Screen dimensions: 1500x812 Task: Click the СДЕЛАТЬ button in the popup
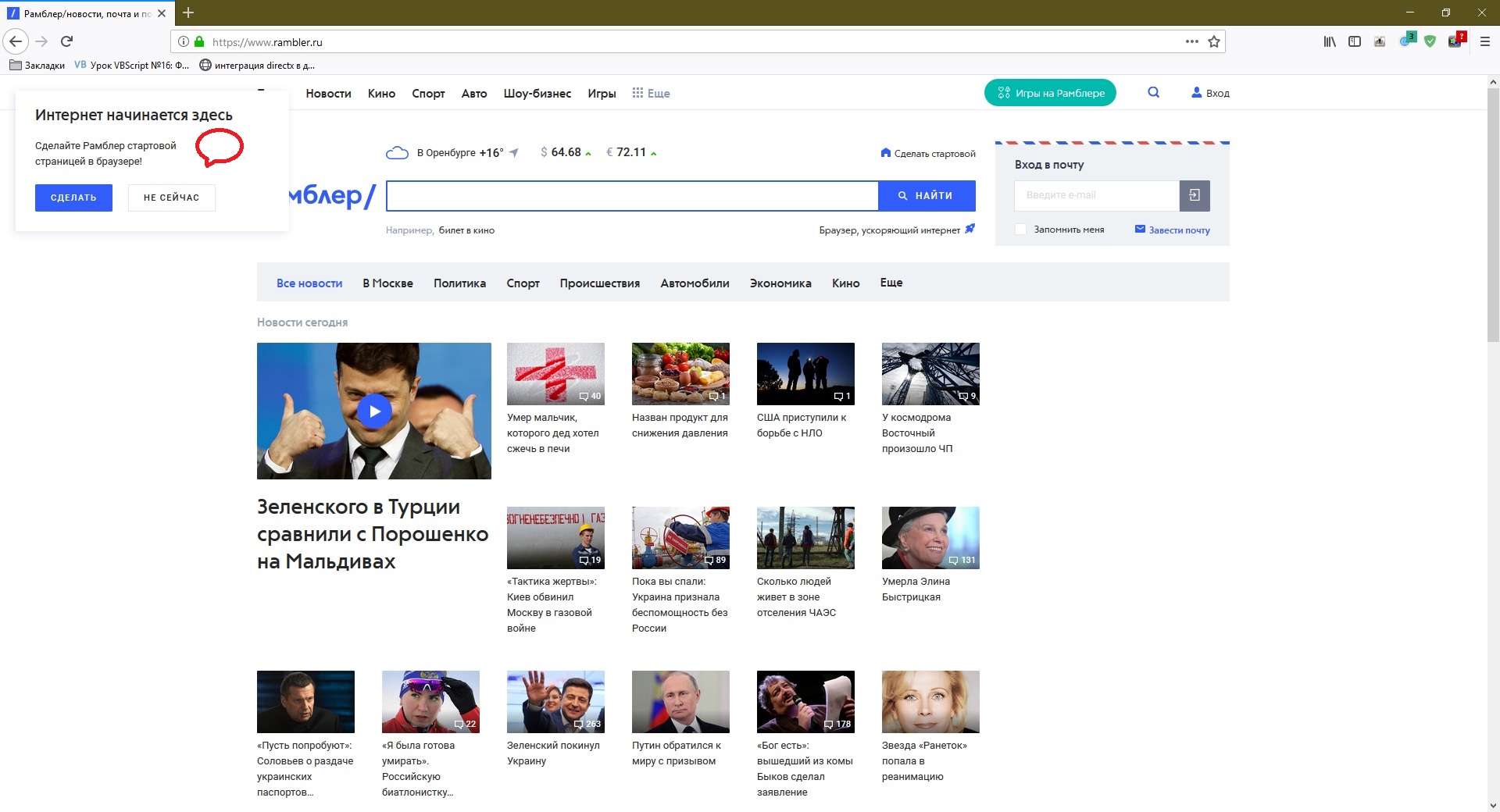click(x=73, y=198)
